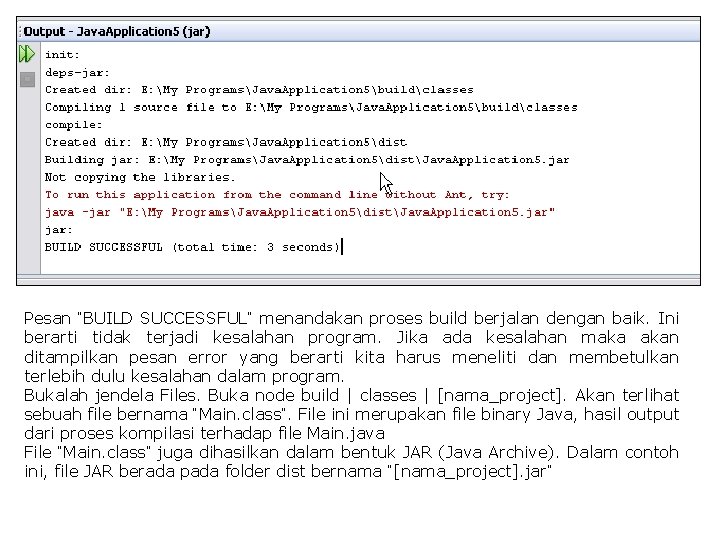Click the red 'To run this application' line

(x=277, y=195)
